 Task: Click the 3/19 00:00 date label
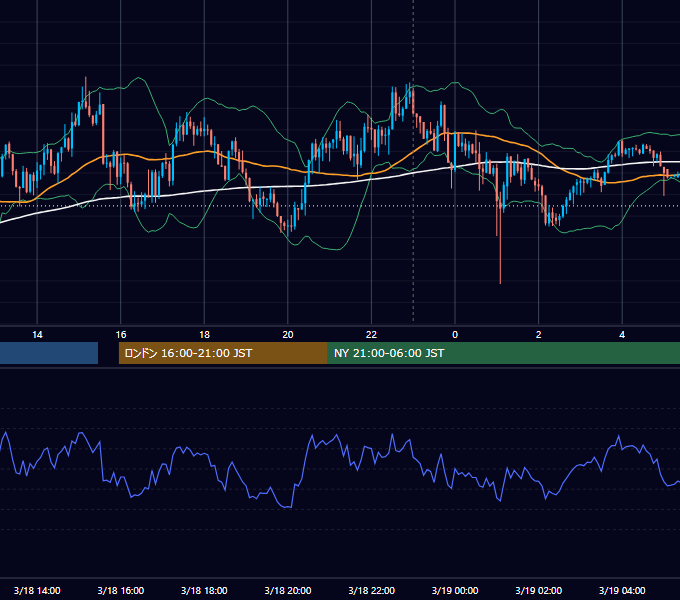click(x=455, y=590)
